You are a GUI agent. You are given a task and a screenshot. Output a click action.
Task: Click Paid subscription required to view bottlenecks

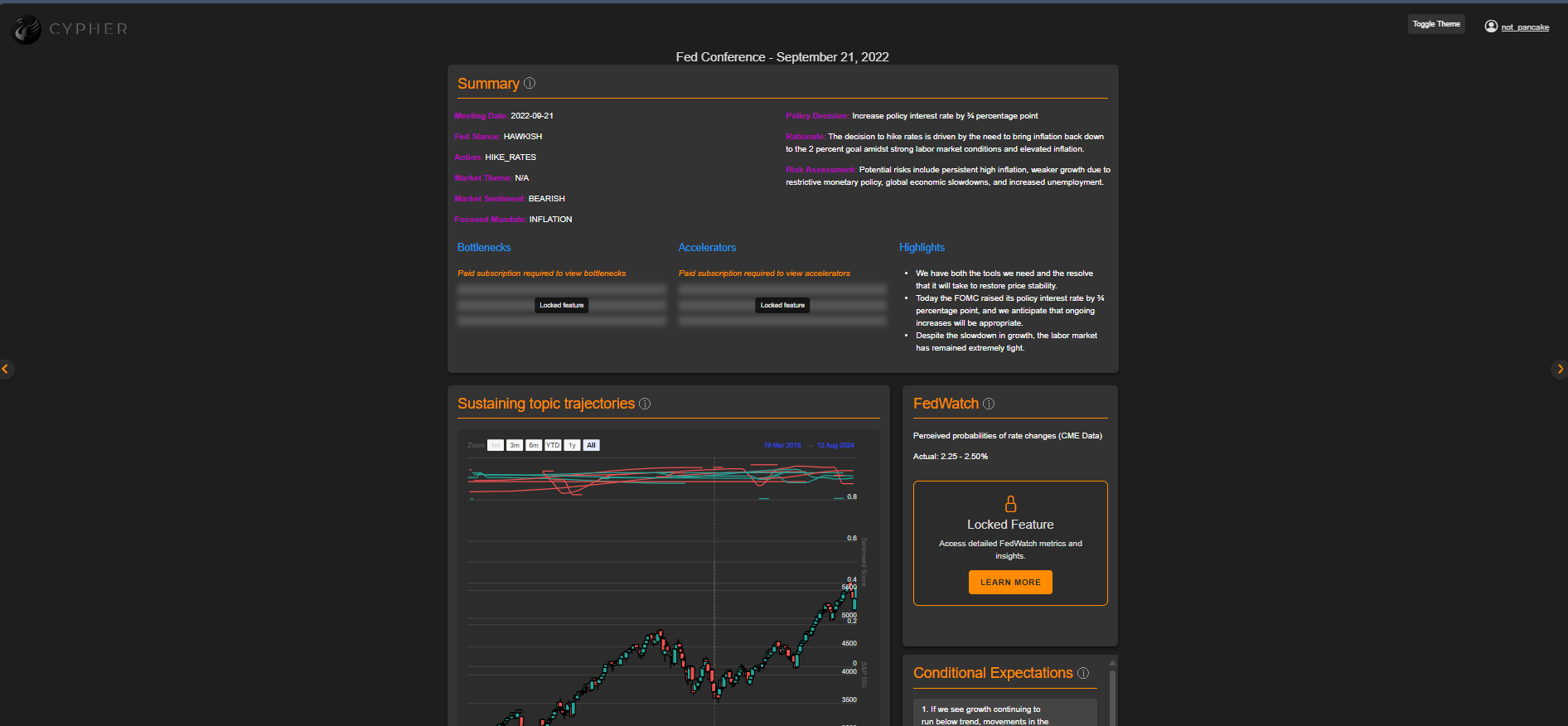(542, 273)
